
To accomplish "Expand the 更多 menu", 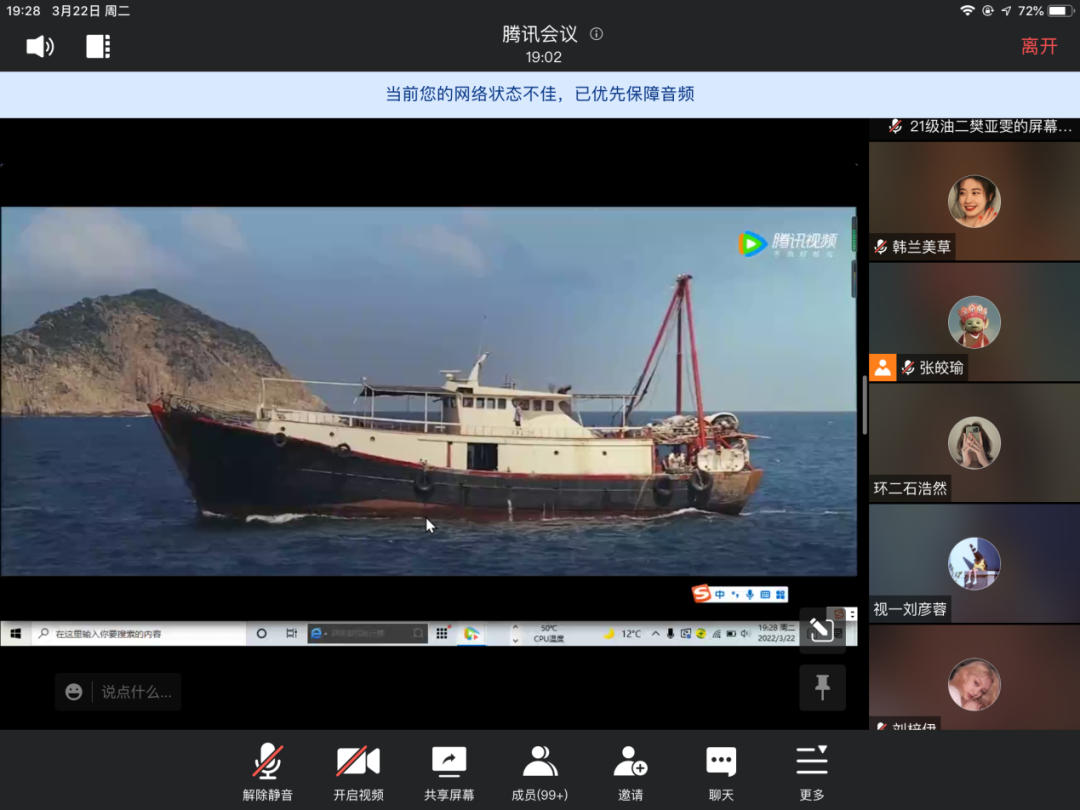I will 812,773.
